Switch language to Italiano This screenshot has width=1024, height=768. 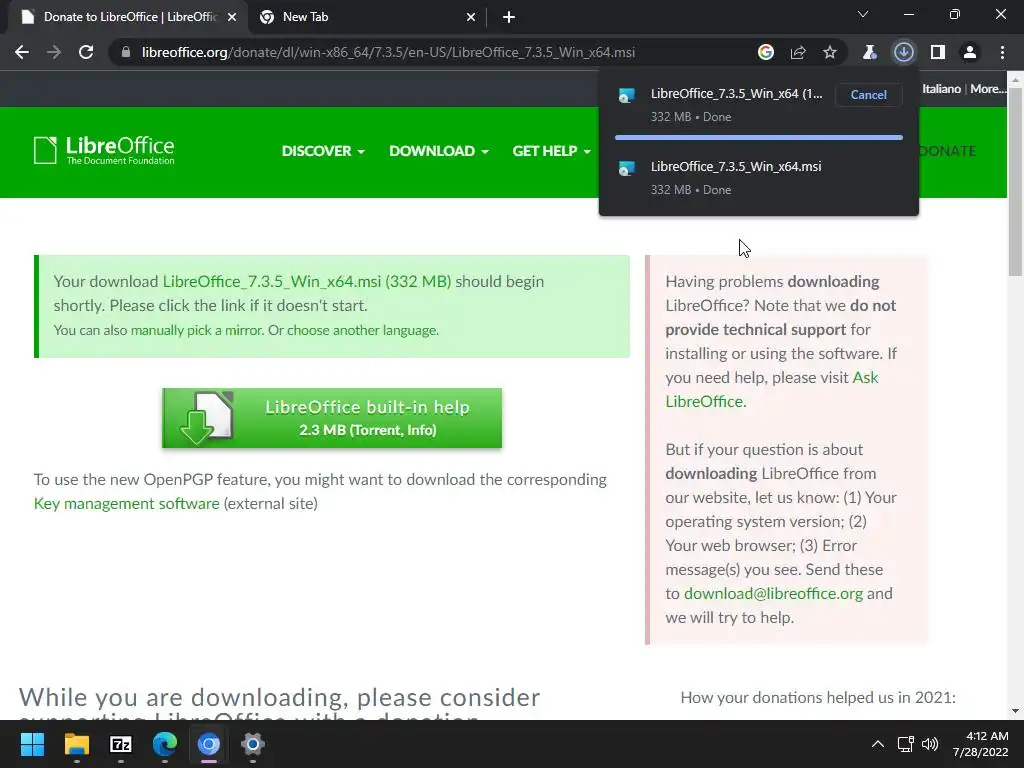[941, 89]
